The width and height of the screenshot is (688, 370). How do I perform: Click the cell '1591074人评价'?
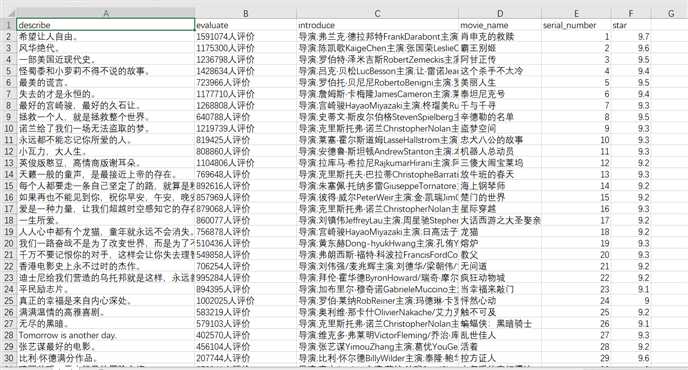[x=246, y=36]
